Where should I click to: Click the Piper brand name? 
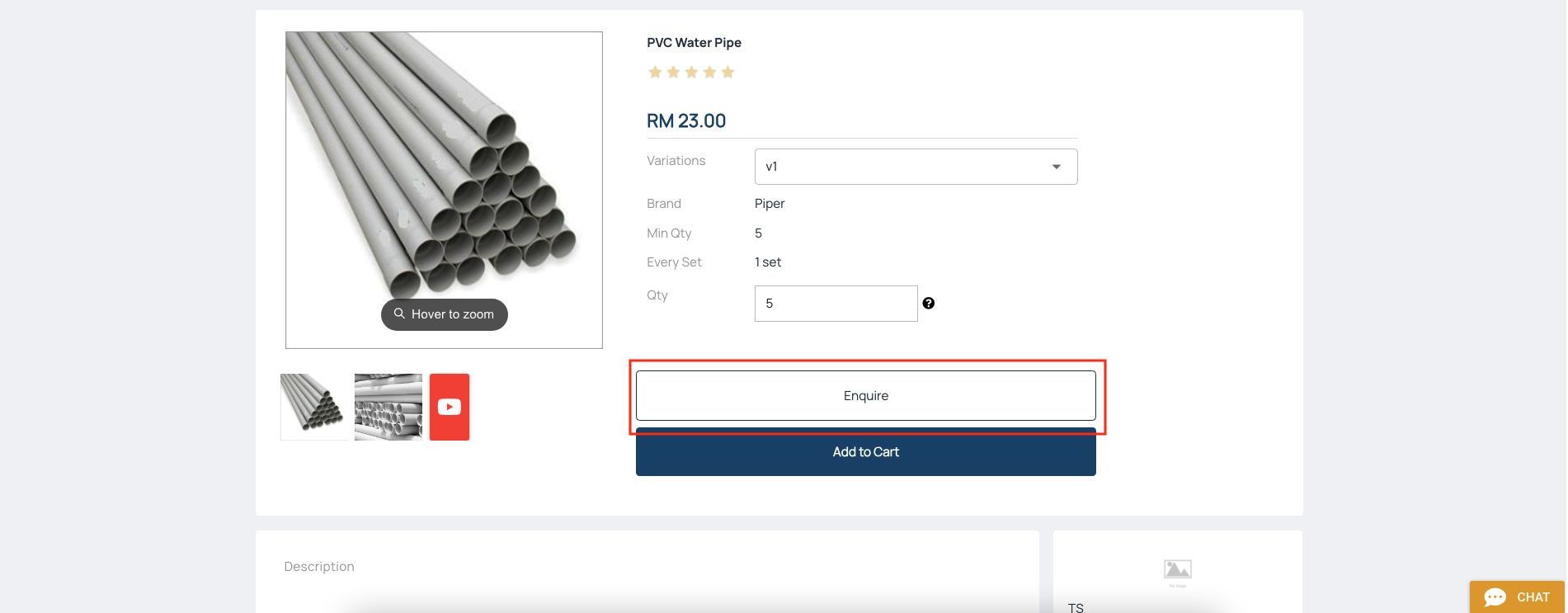pos(770,204)
